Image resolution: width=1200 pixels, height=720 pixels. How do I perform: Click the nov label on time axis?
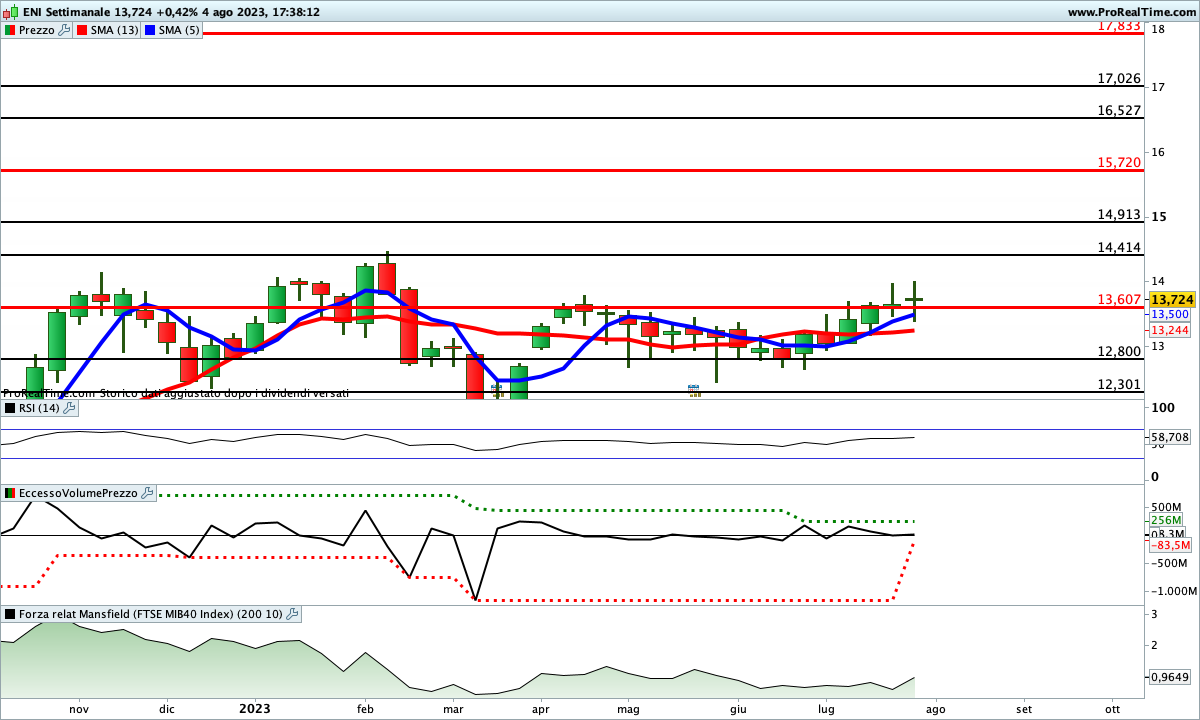tap(79, 708)
